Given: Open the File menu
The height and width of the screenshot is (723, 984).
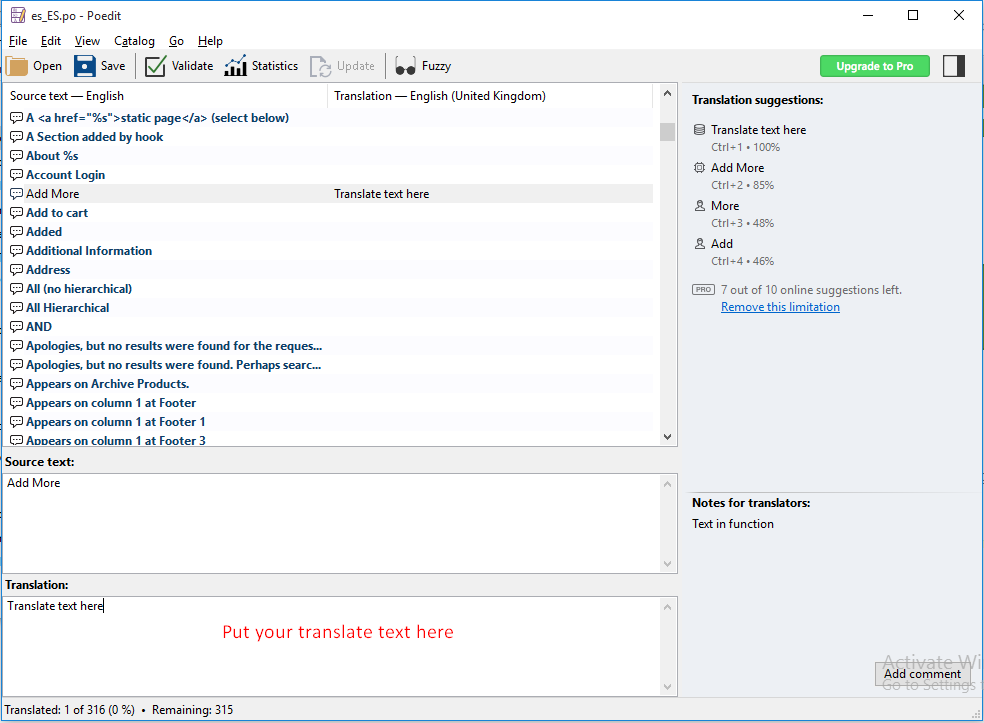Looking at the screenshot, I should coord(18,41).
